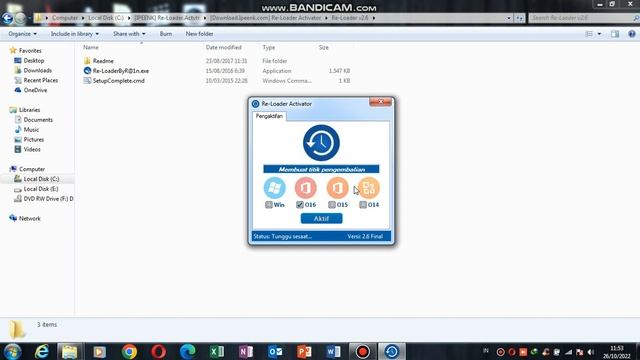Open the Music library
Screen dimensions: 640x360
click(x=31, y=130)
